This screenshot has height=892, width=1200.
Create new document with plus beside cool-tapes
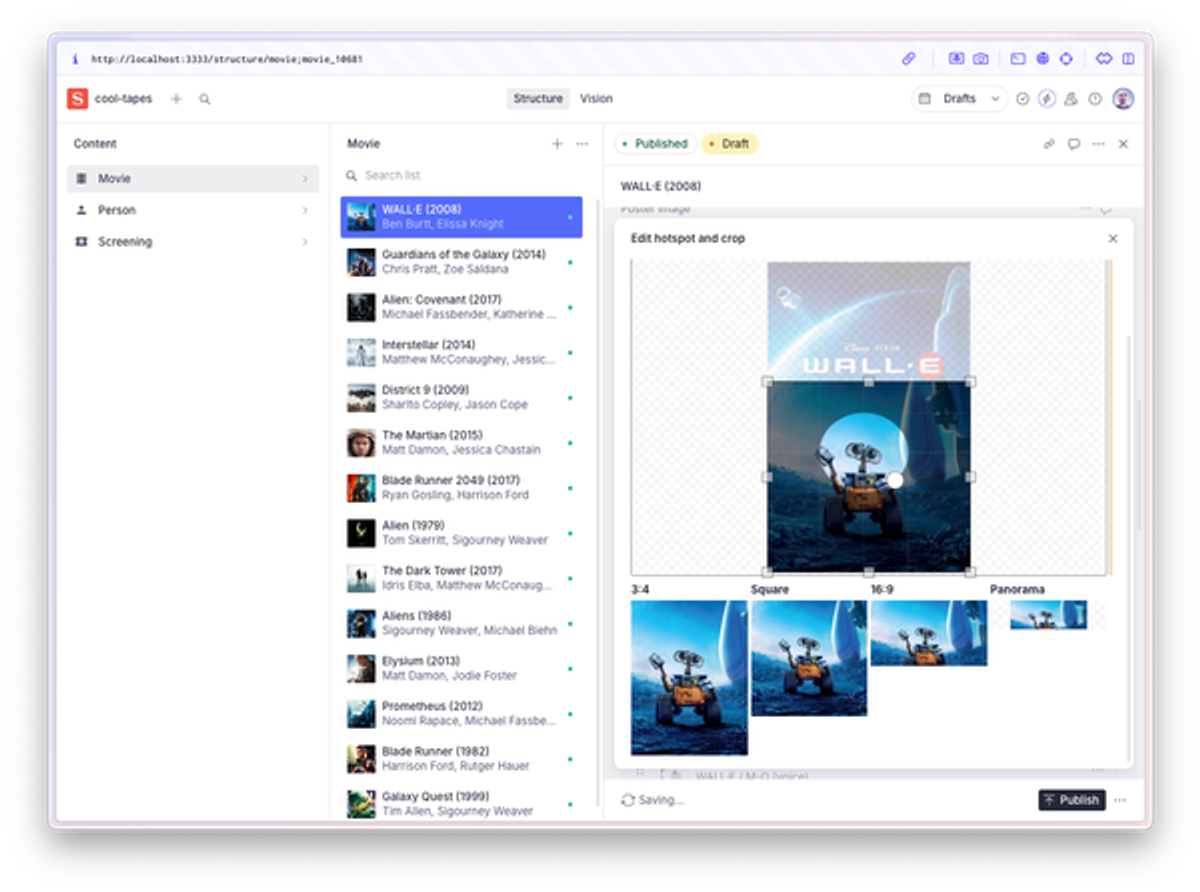pyautogui.click(x=176, y=99)
